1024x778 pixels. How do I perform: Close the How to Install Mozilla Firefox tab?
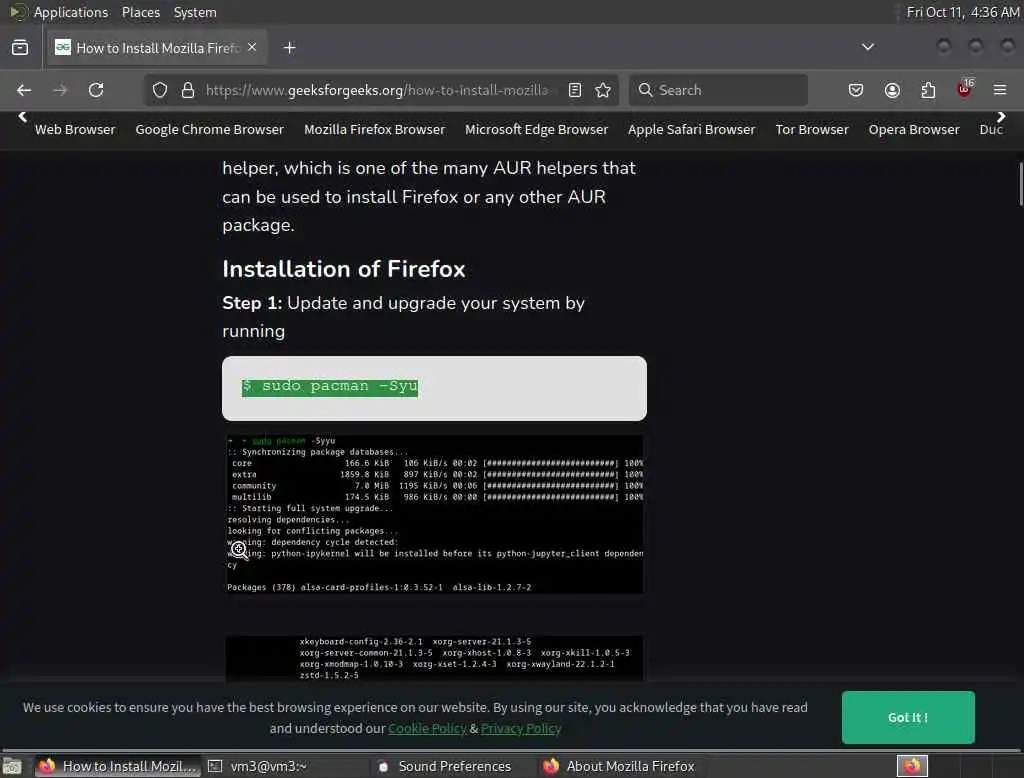252,47
